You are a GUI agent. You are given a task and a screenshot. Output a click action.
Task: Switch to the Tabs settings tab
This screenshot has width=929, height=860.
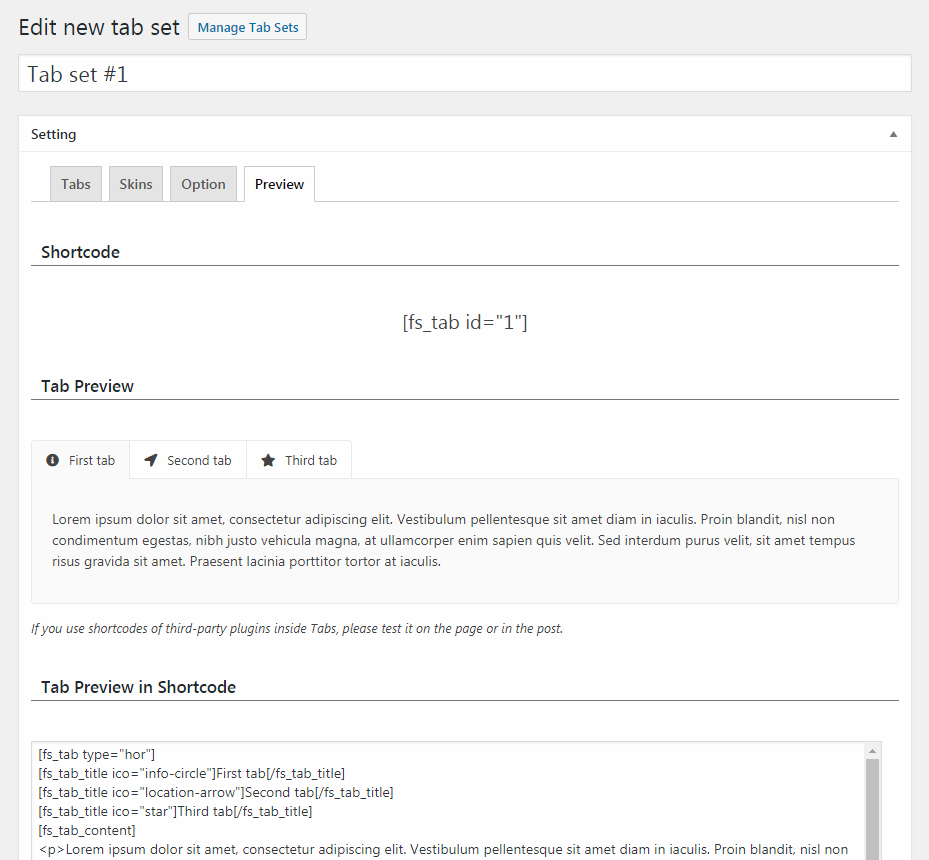tap(76, 184)
